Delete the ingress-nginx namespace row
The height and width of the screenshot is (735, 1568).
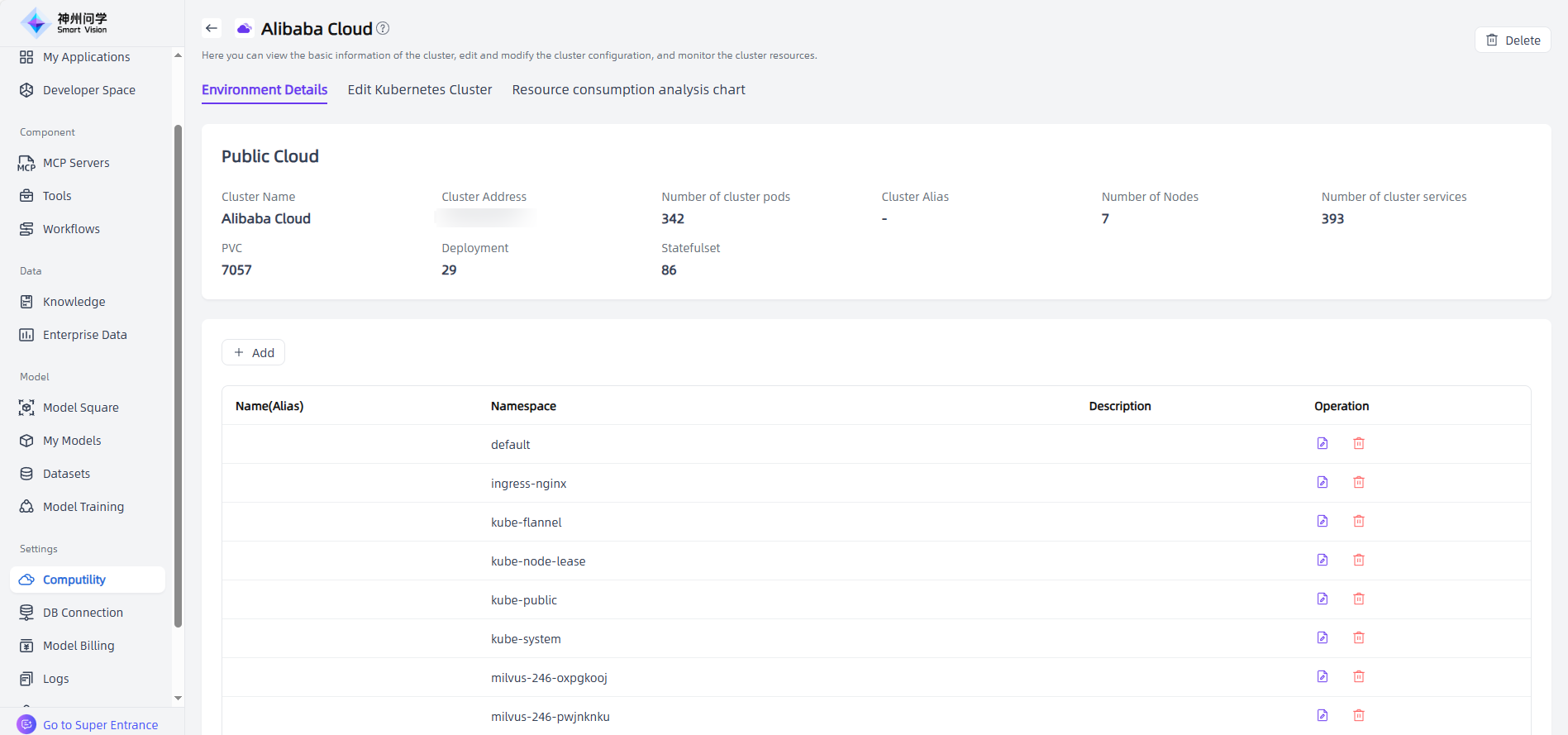coord(1359,483)
